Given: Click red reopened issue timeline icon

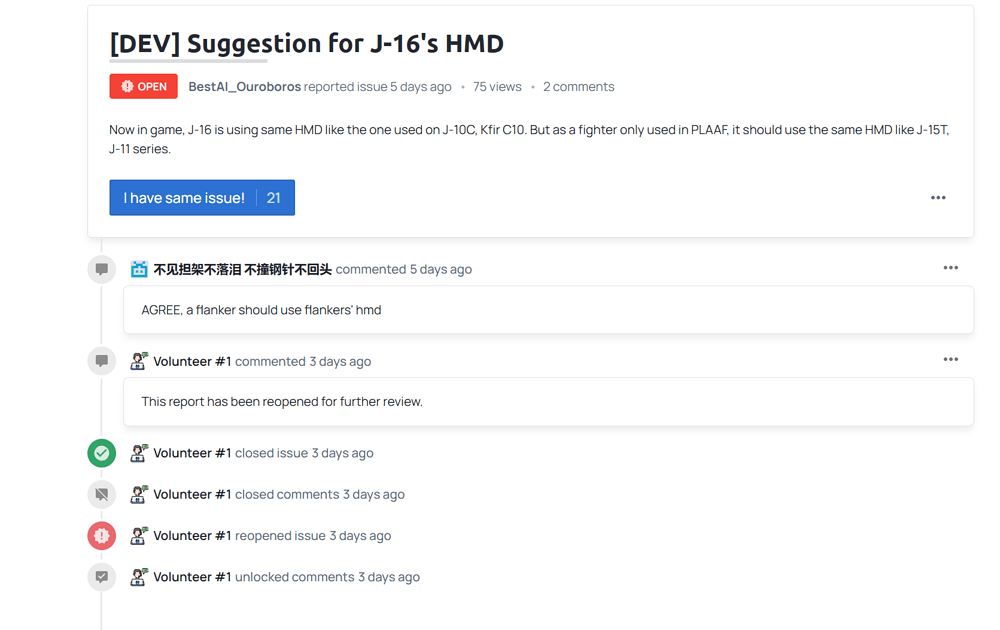Looking at the screenshot, I should (x=101, y=536).
